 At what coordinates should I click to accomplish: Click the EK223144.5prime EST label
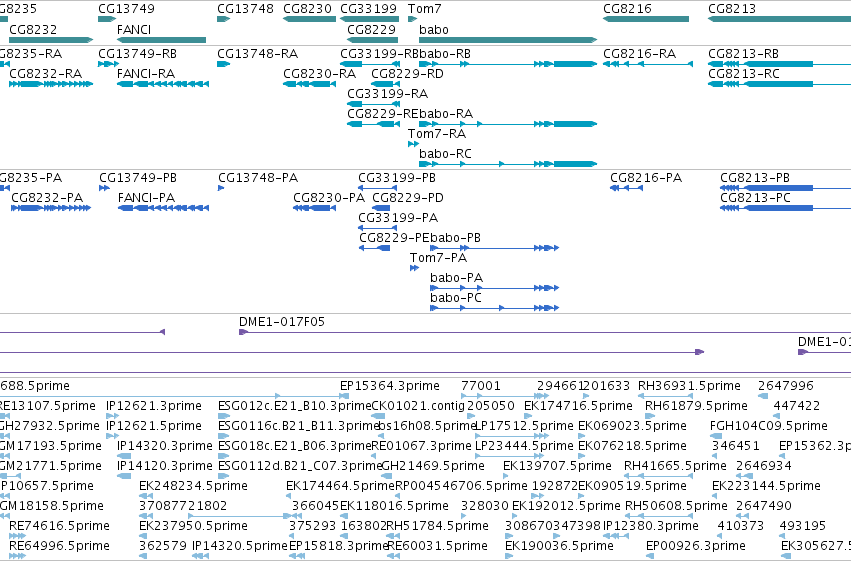[766, 486]
